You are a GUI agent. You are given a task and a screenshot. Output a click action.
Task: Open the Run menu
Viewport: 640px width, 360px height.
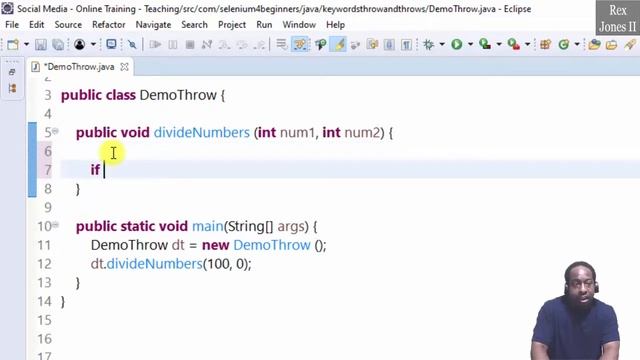tap(264, 25)
